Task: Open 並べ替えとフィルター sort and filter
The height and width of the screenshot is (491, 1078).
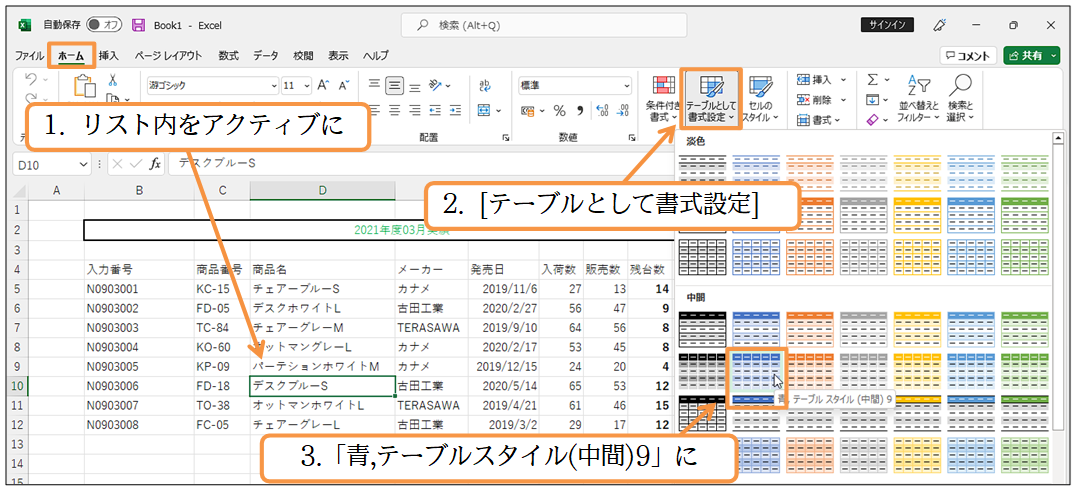Action: click(x=918, y=100)
